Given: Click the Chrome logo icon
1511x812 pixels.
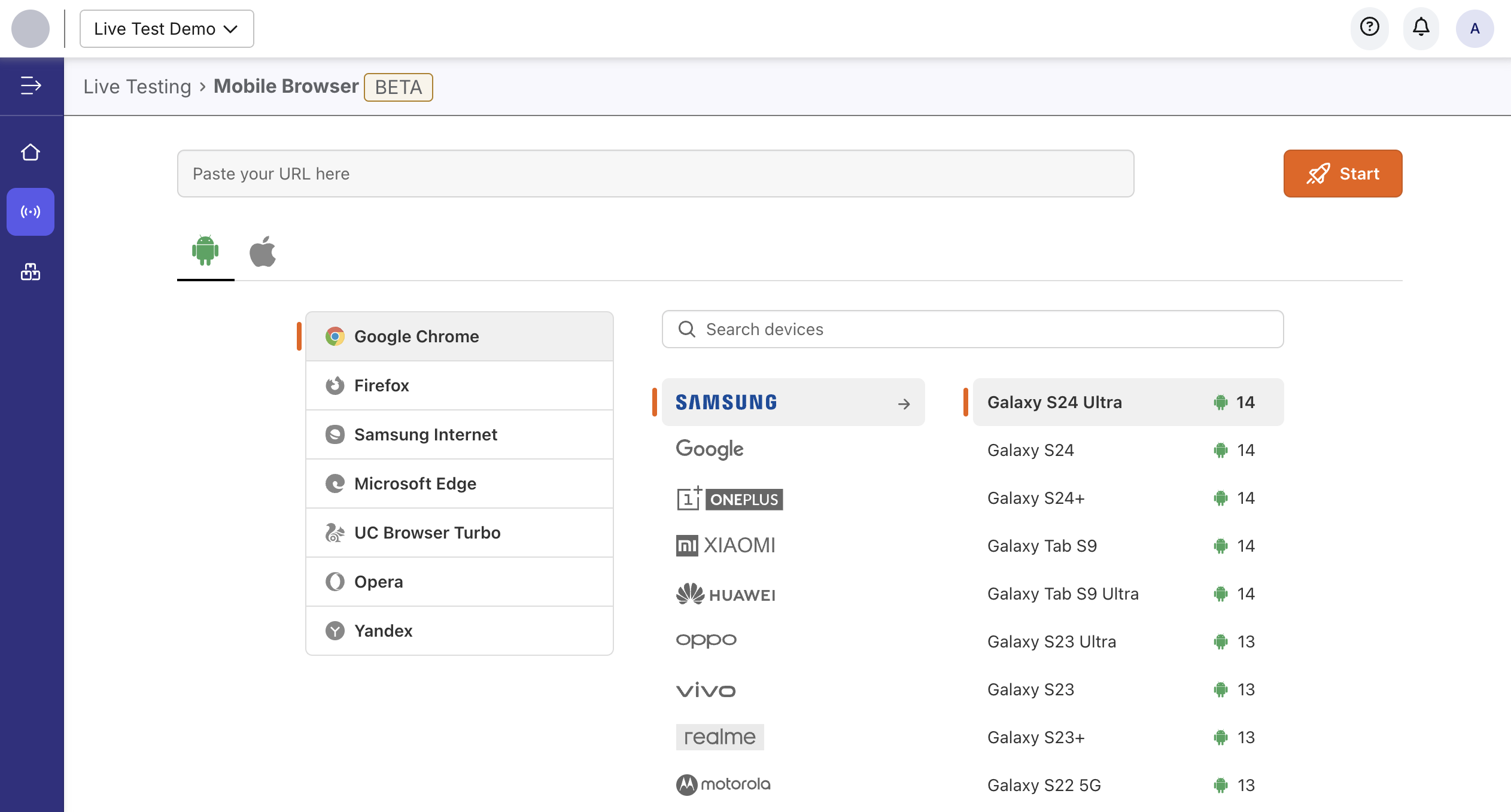Looking at the screenshot, I should [335, 336].
